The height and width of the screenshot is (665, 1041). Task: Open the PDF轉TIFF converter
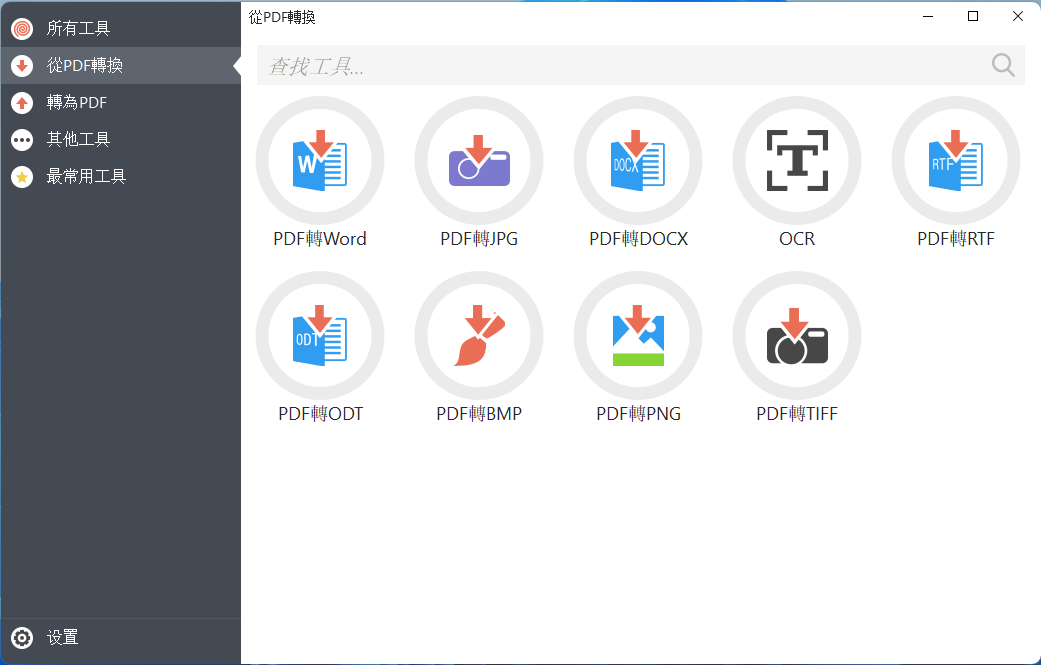point(796,336)
